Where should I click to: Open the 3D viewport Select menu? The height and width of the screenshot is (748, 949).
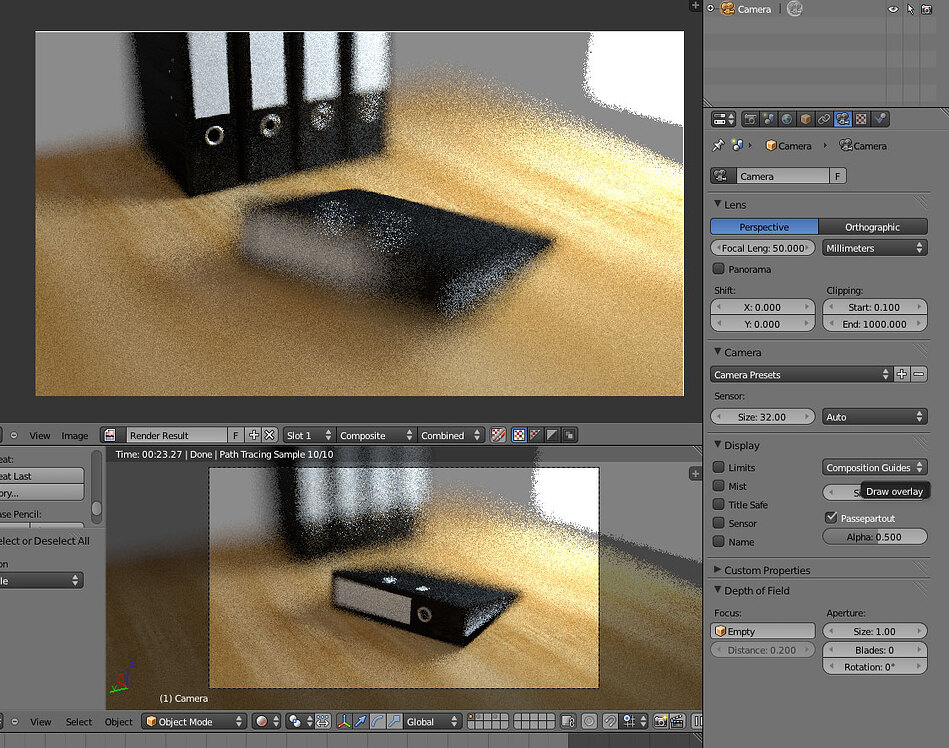(x=79, y=722)
